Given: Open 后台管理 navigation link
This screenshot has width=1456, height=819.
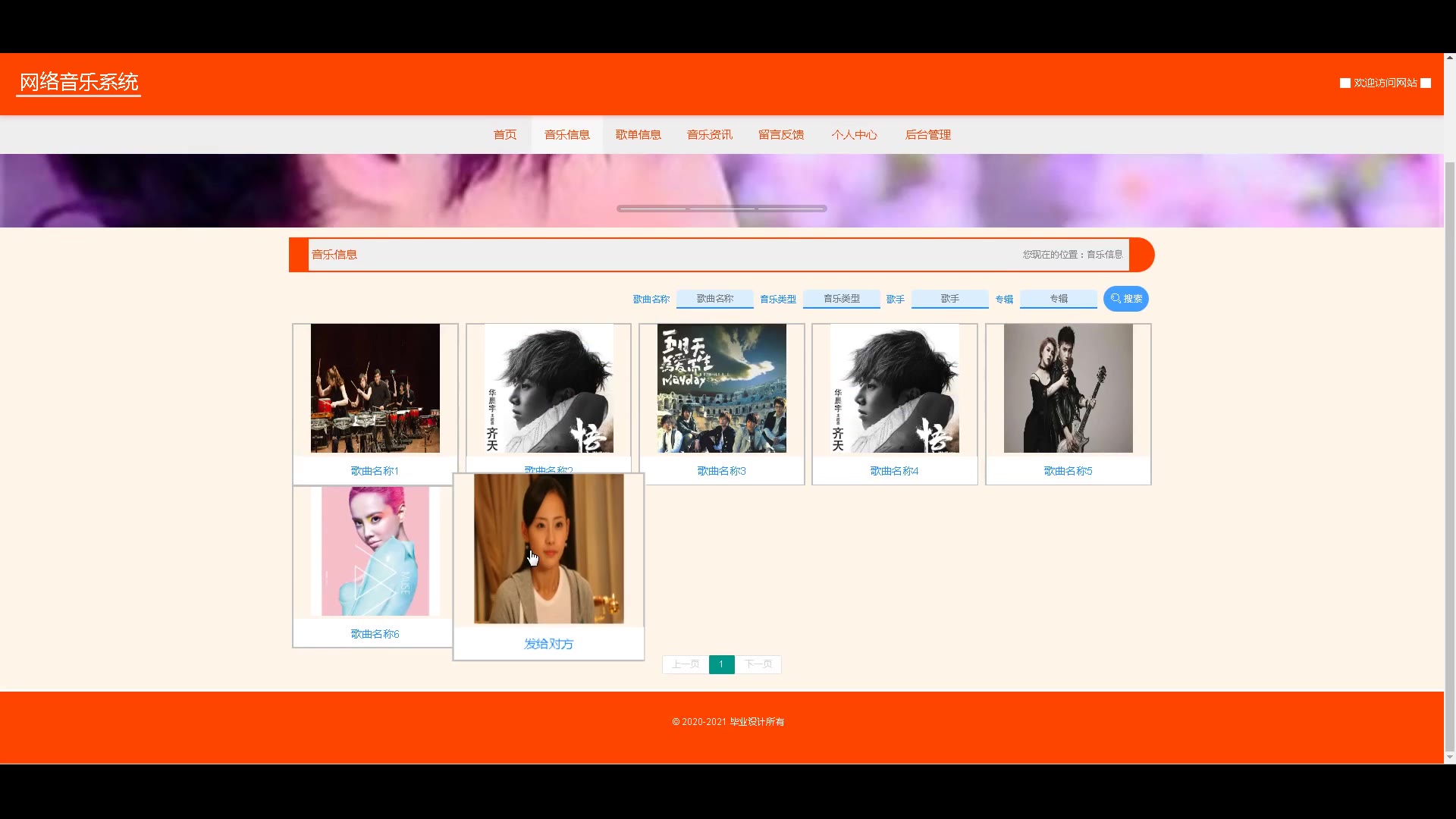Looking at the screenshot, I should [x=927, y=135].
